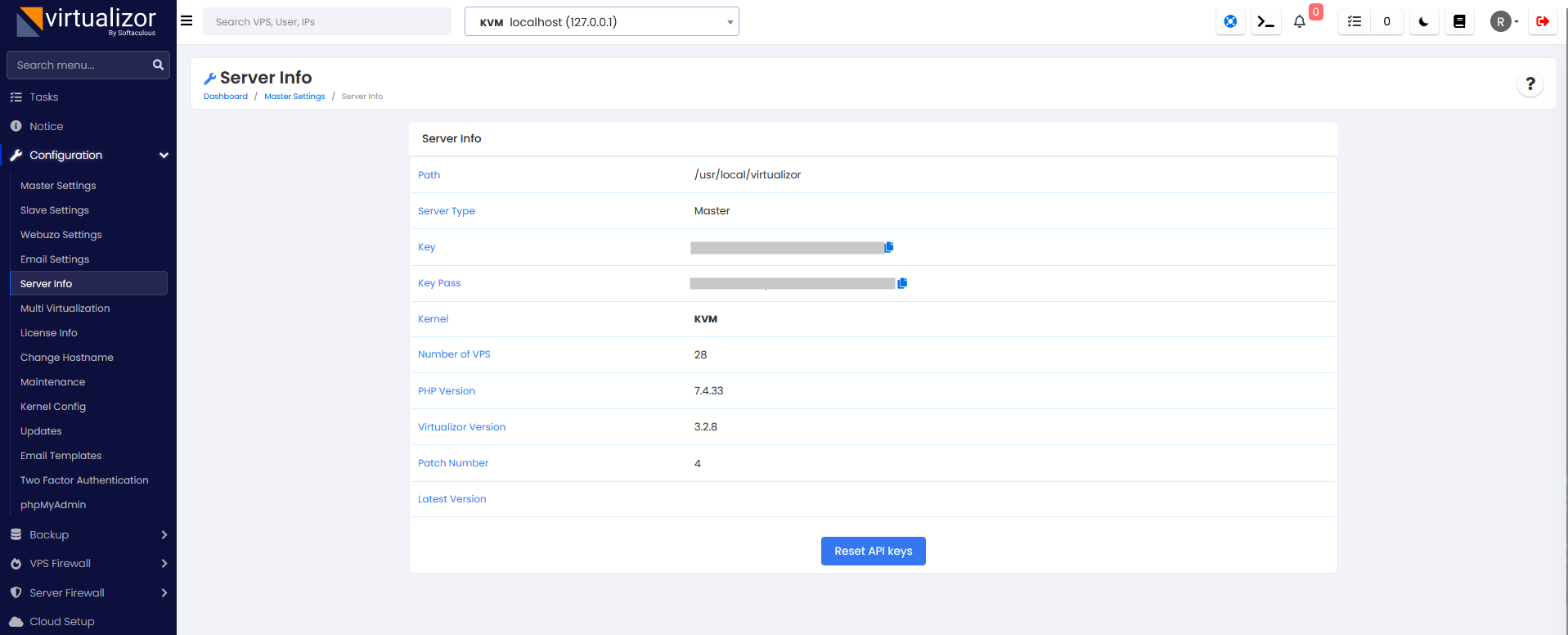The height and width of the screenshot is (635, 1568).
Task: Copy the Key value with copy icon
Action: tap(889, 247)
